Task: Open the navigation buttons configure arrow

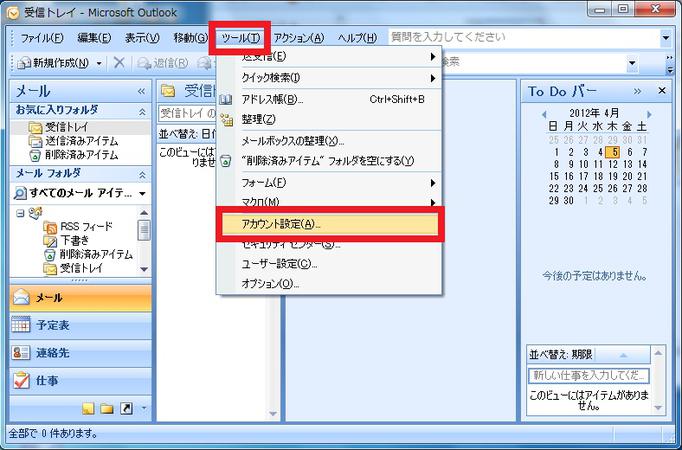Action: [x=144, y=408]
